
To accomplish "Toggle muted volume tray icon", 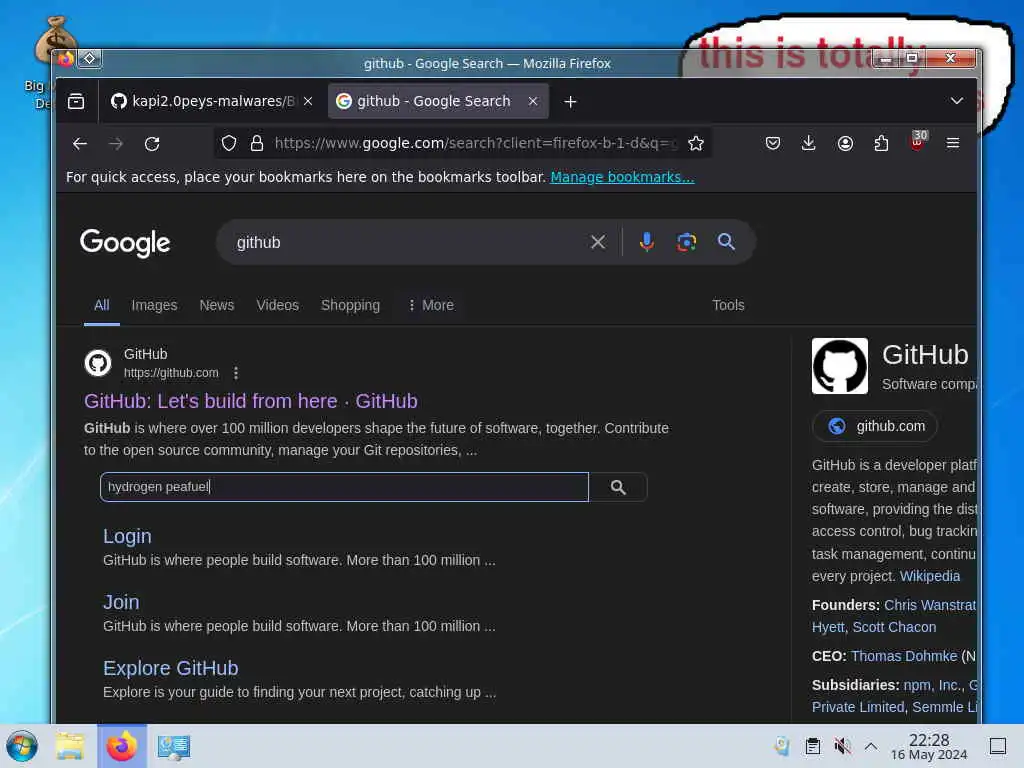I will [x=842, y=746].
